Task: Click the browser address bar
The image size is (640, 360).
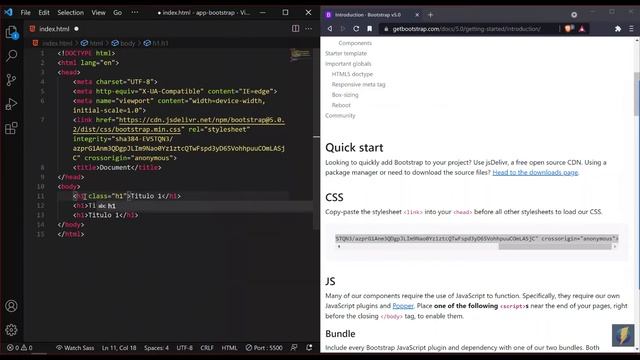Action: point(467,29)
